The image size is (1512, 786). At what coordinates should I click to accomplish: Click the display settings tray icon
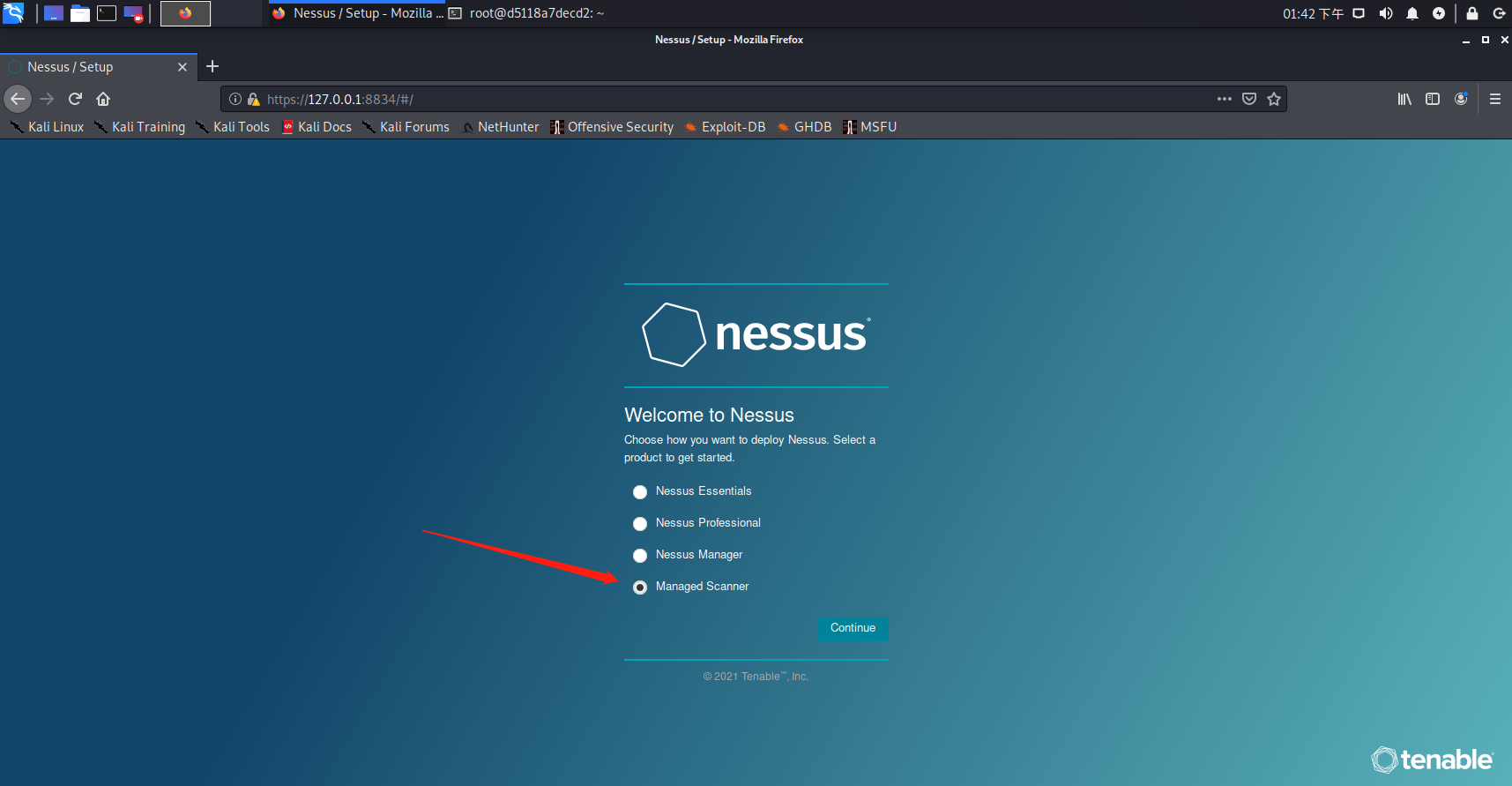pyautogui.click(x=1359, y=13)
